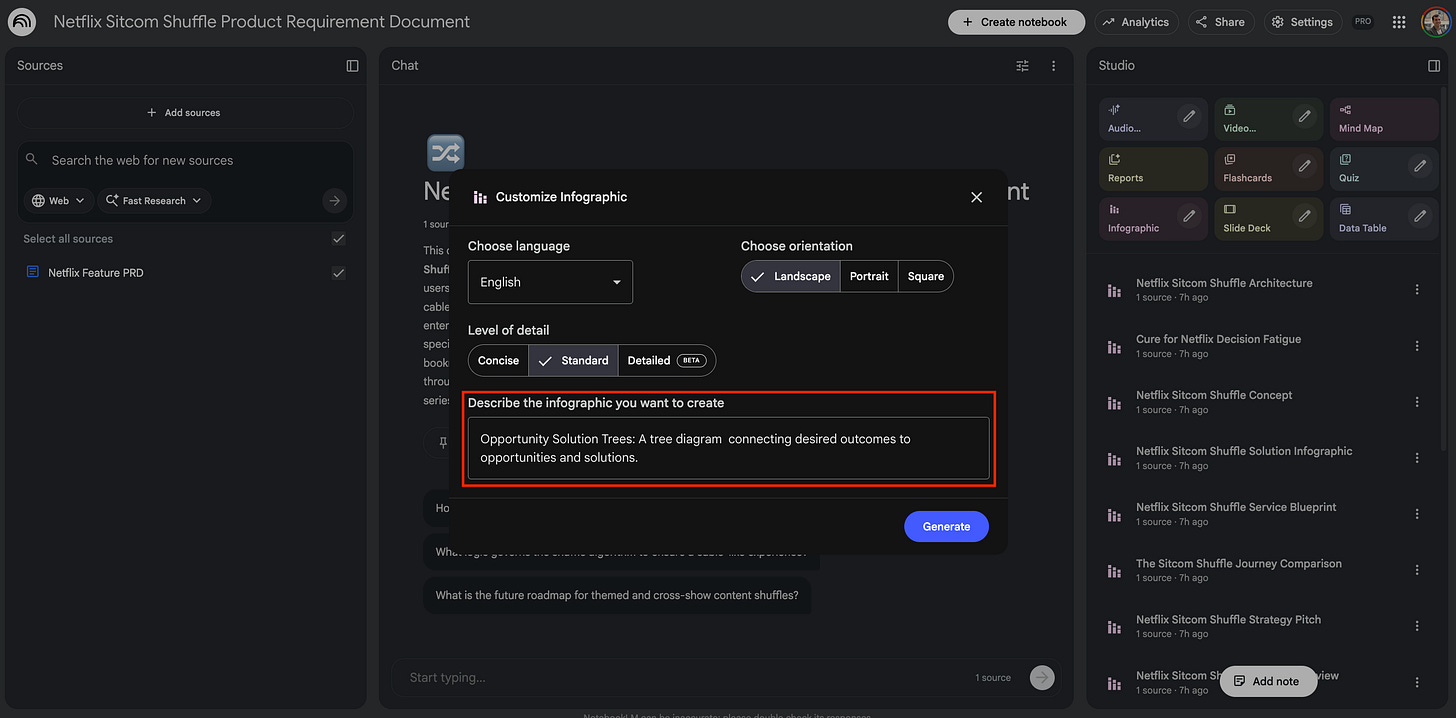1456x718 pixels.
Task: Click Add sources button
Action: coord(185,113)
